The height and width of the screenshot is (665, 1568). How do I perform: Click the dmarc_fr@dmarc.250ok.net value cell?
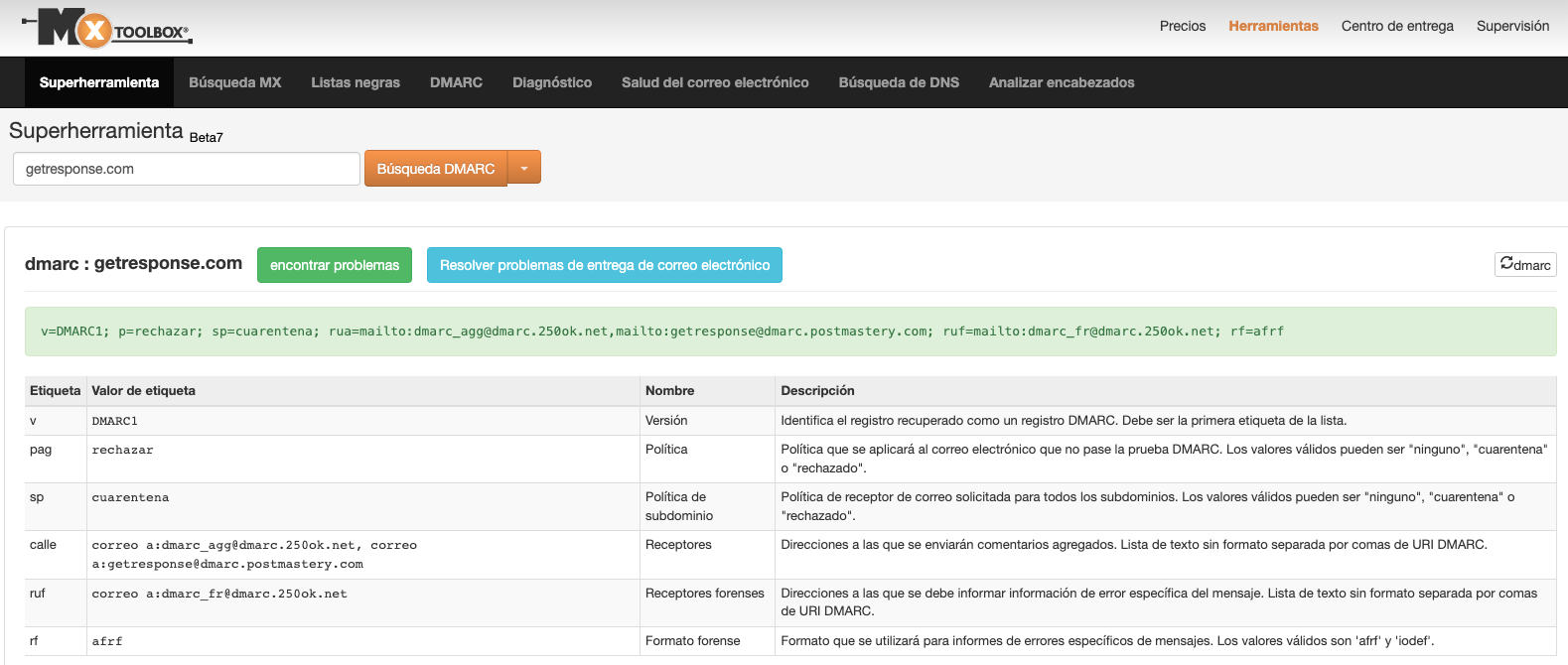pyautogui.click(x=363, y=603)
